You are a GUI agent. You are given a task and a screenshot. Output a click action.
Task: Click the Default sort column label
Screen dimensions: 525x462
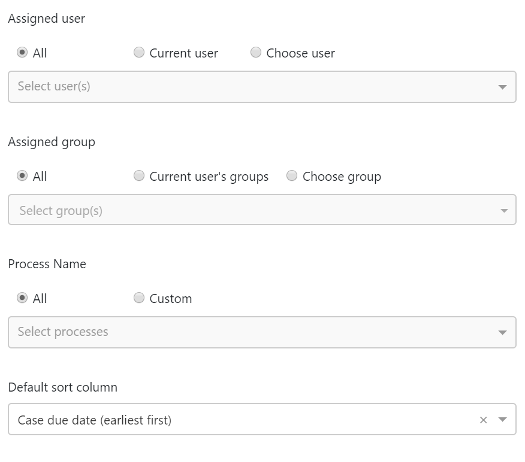[63, 387]
